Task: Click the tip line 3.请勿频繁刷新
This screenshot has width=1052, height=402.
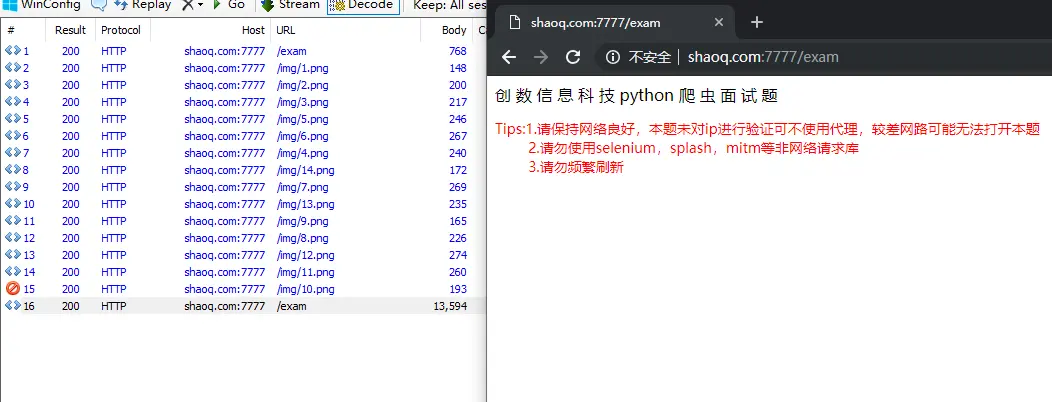Action: [576, 167]
